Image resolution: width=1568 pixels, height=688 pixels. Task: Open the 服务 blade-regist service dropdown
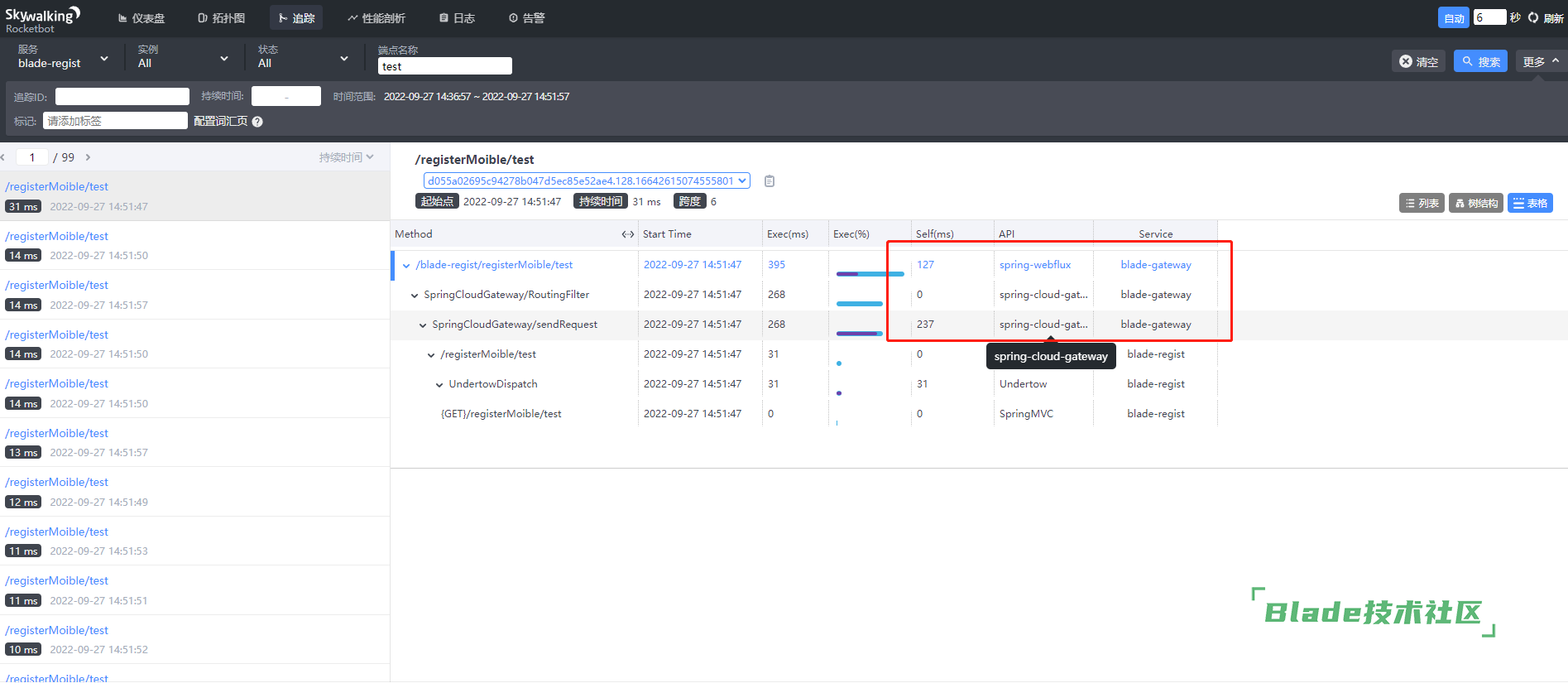(63, 57)
